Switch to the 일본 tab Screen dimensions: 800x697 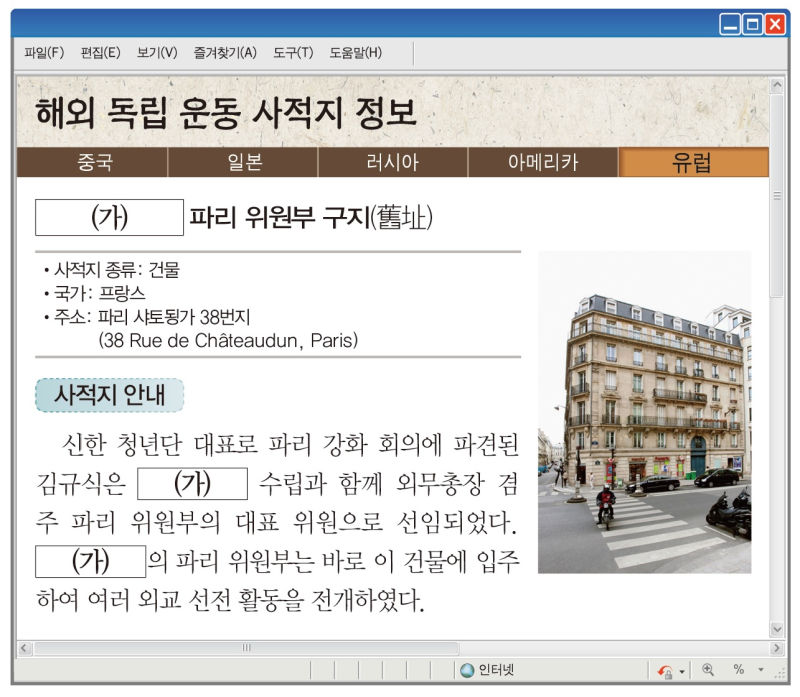tap(243, 163)
